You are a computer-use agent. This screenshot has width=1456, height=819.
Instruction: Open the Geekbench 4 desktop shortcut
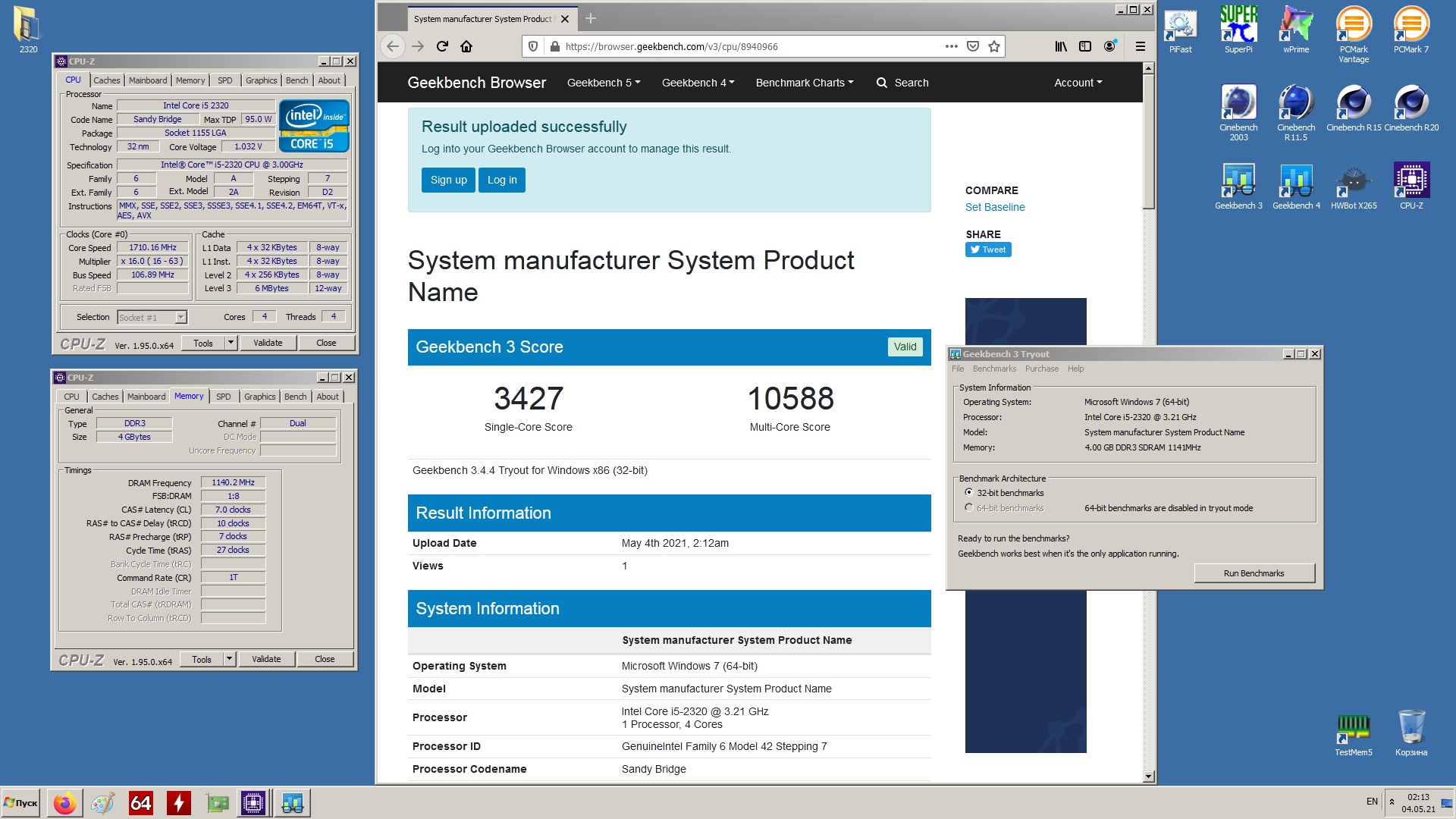(1296, 186)
